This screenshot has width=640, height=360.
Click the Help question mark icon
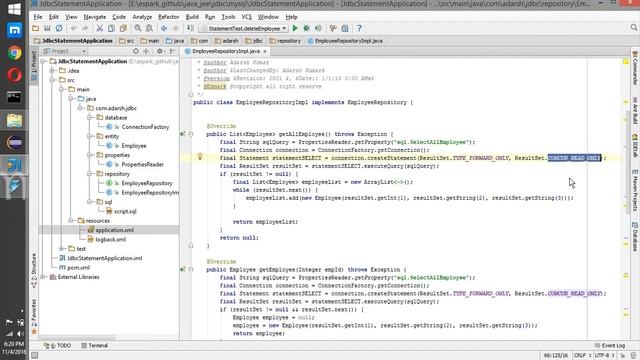tap(359, 28)
